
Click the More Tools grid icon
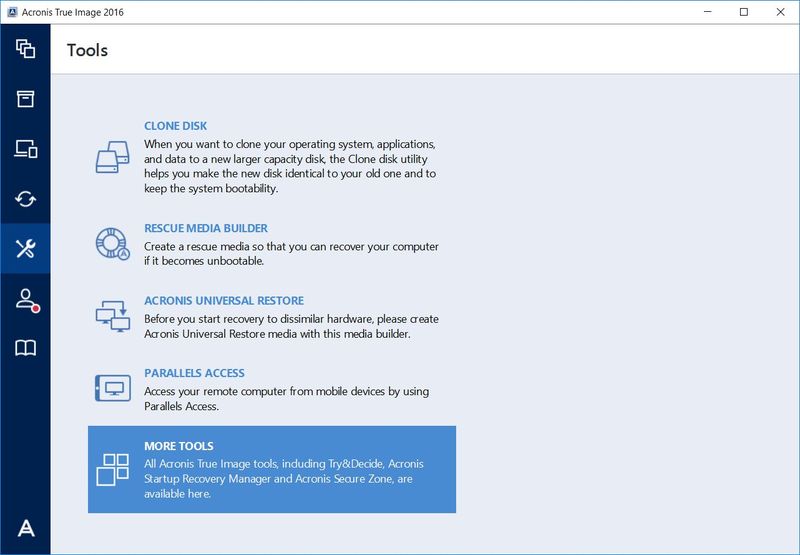click(112, 469)
